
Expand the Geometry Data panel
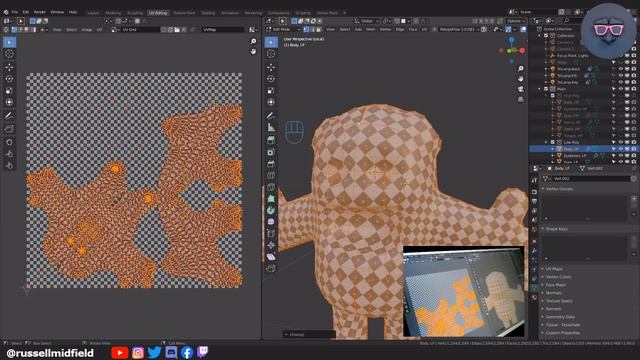click(560, 317)
